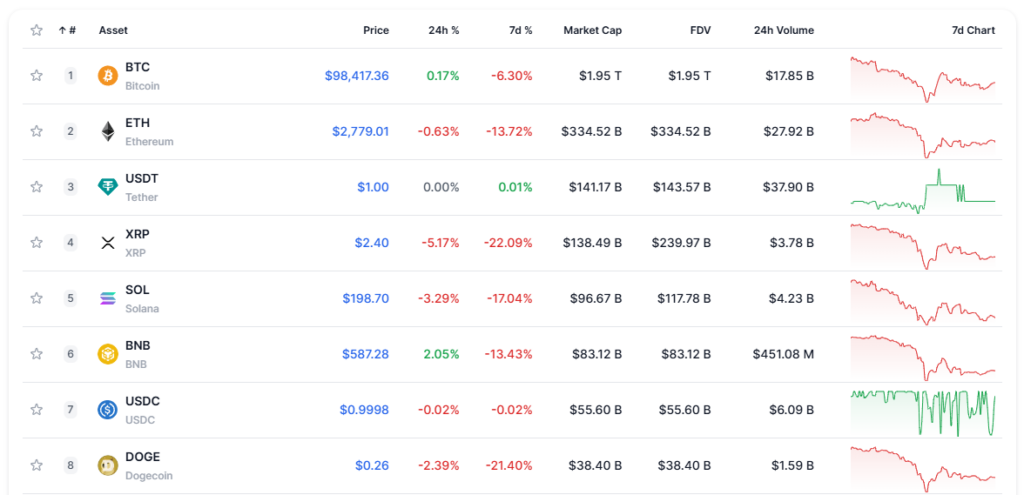Open BNB's 7d sparkline chart

(923, 358)
